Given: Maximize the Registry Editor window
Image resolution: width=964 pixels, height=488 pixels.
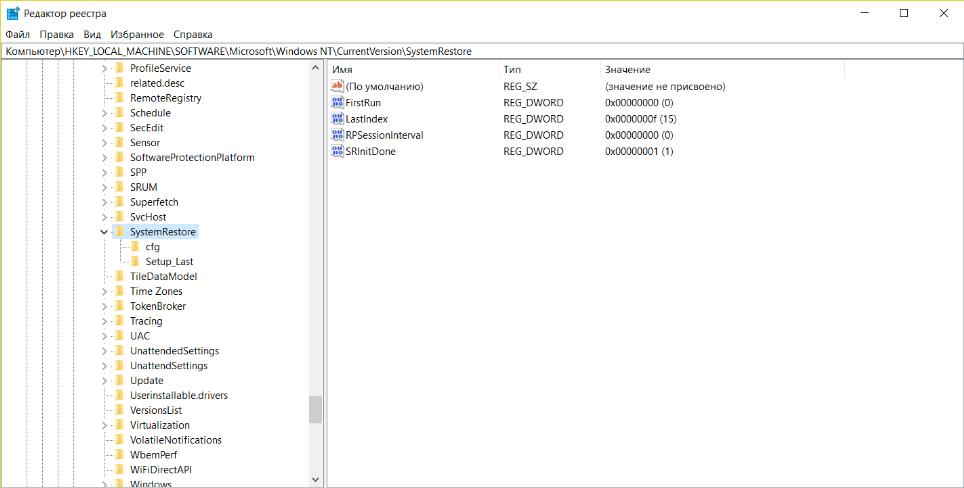Looking at the screenshot, I should point(904,14).
